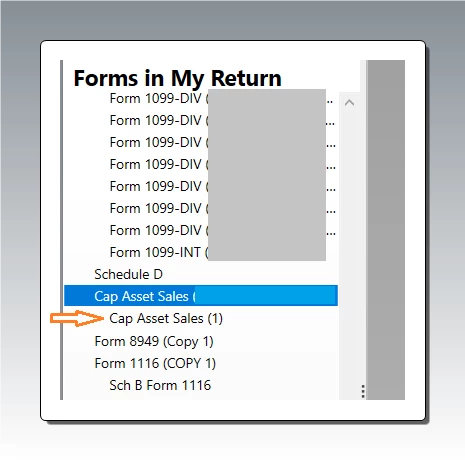
Task: Click the scroll-up chevron arrow
Action: pos(349,103)
